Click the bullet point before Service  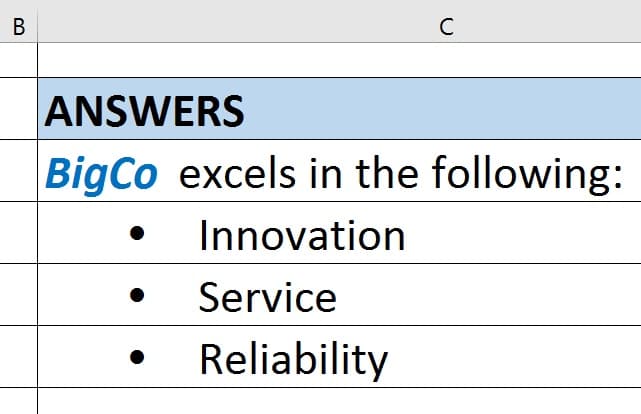[x=137, y=295]
